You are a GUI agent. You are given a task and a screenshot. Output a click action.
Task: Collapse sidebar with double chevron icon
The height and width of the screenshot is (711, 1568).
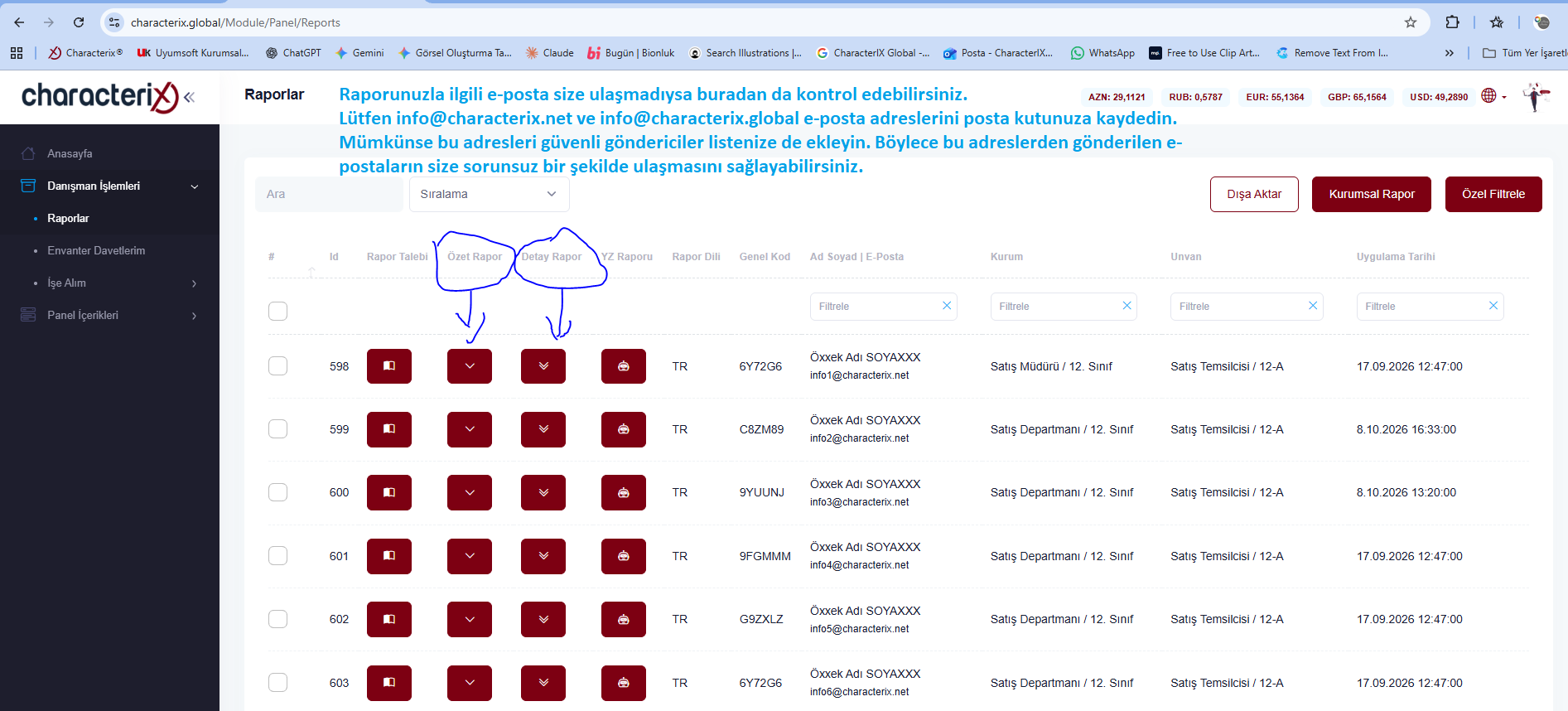(190, 97)
